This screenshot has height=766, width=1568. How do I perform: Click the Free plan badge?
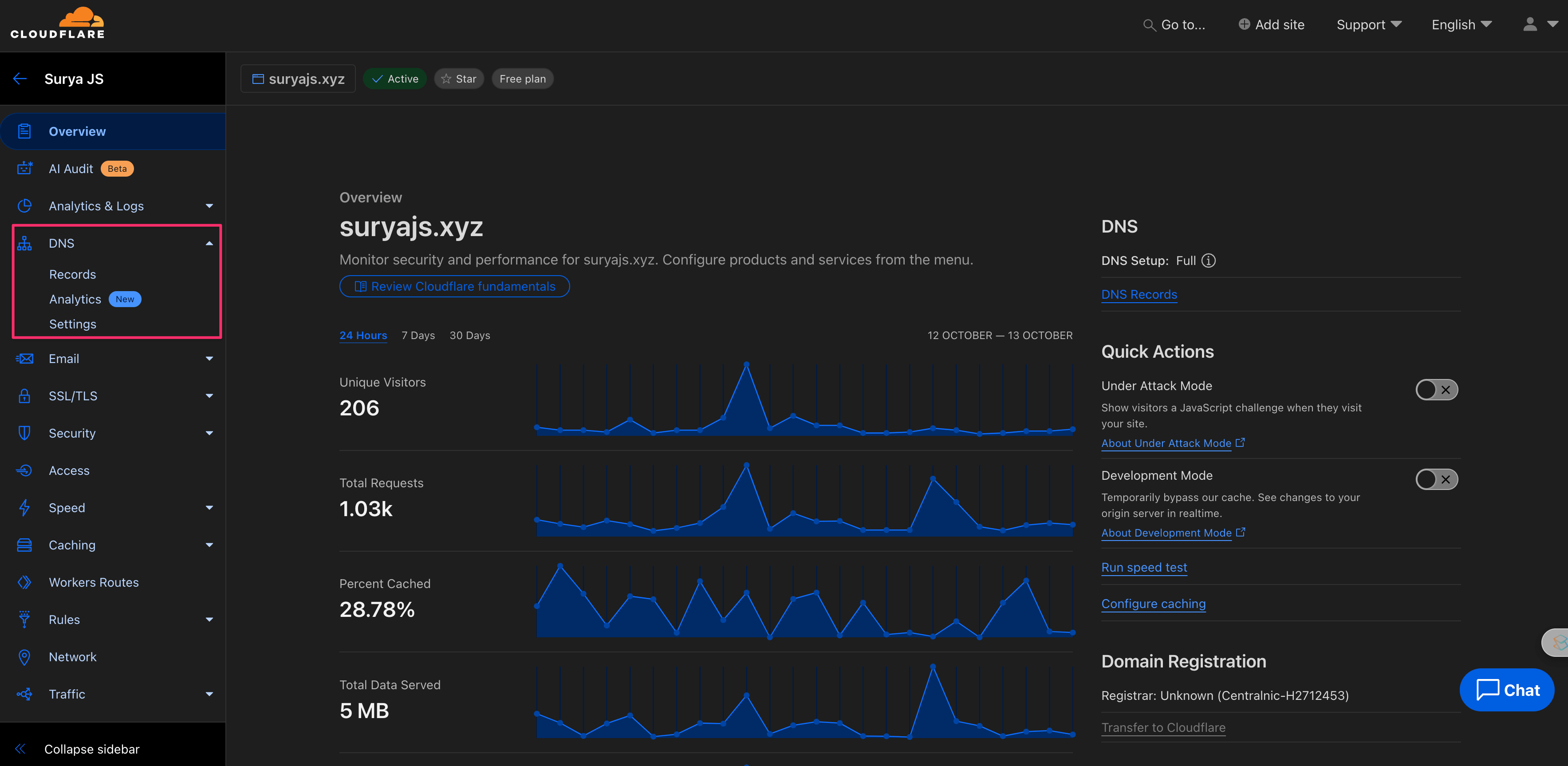522,79
